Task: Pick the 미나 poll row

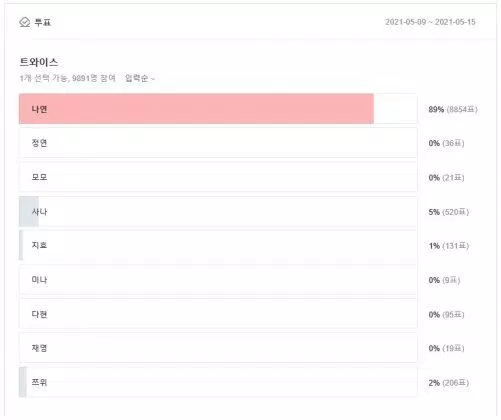Action: (x=218, y=280)
